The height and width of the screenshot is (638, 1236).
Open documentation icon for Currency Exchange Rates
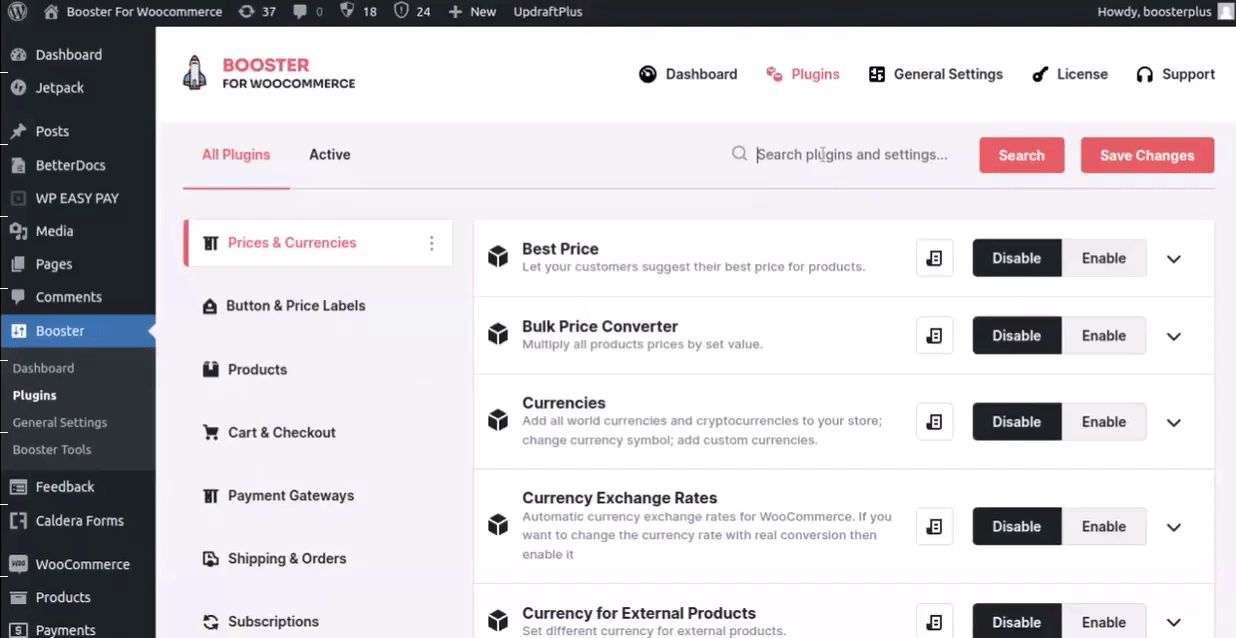click(x=935, y=526)
